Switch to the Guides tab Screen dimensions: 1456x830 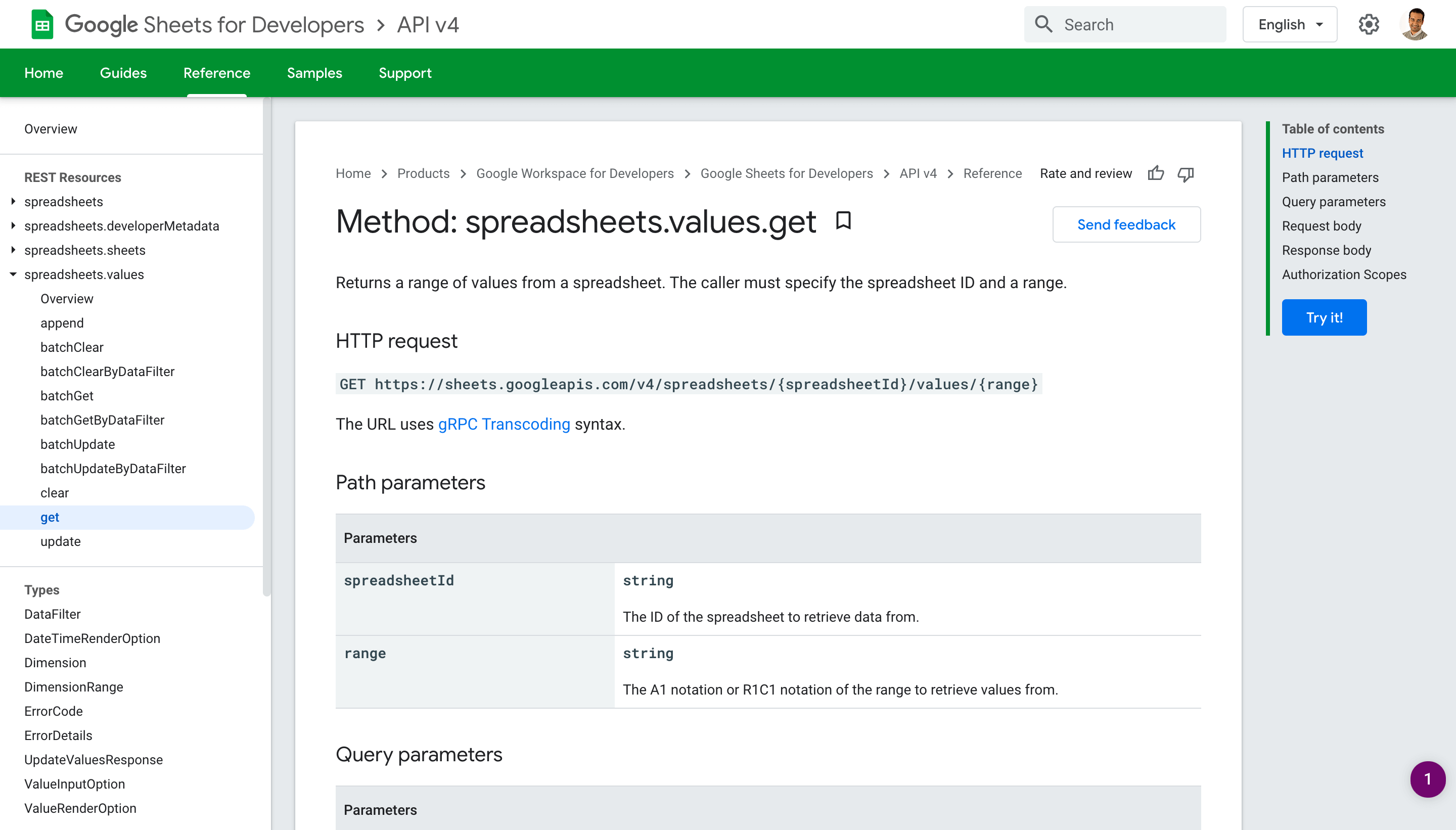pyautogui.click(x=123, y=73)
